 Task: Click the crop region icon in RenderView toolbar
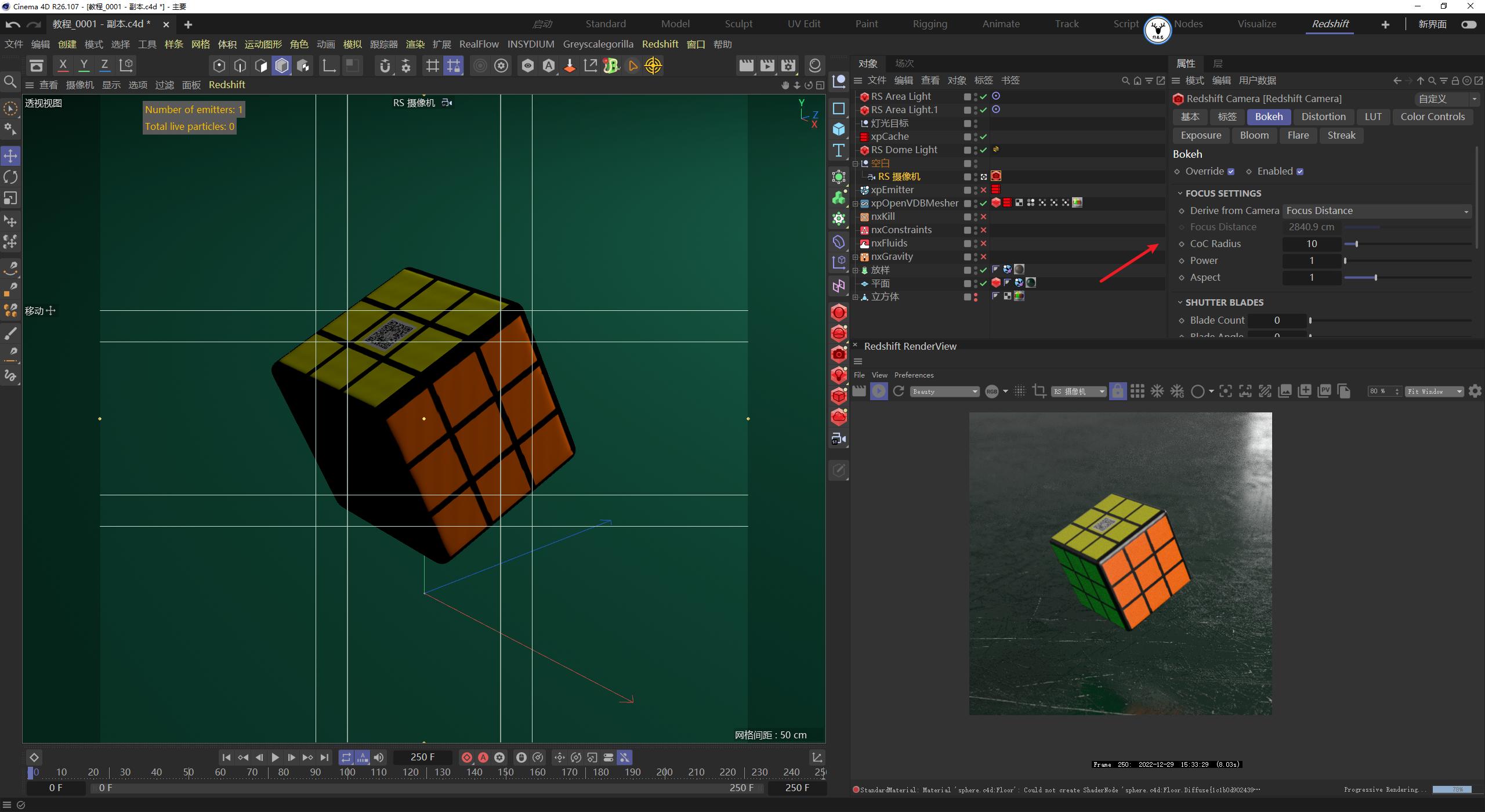(x=1039, y=391)
